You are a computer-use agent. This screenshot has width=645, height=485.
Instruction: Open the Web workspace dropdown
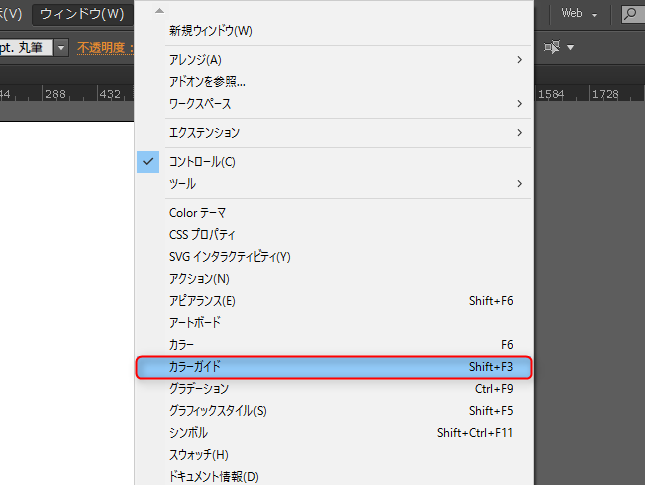click(x=579, y=14)
